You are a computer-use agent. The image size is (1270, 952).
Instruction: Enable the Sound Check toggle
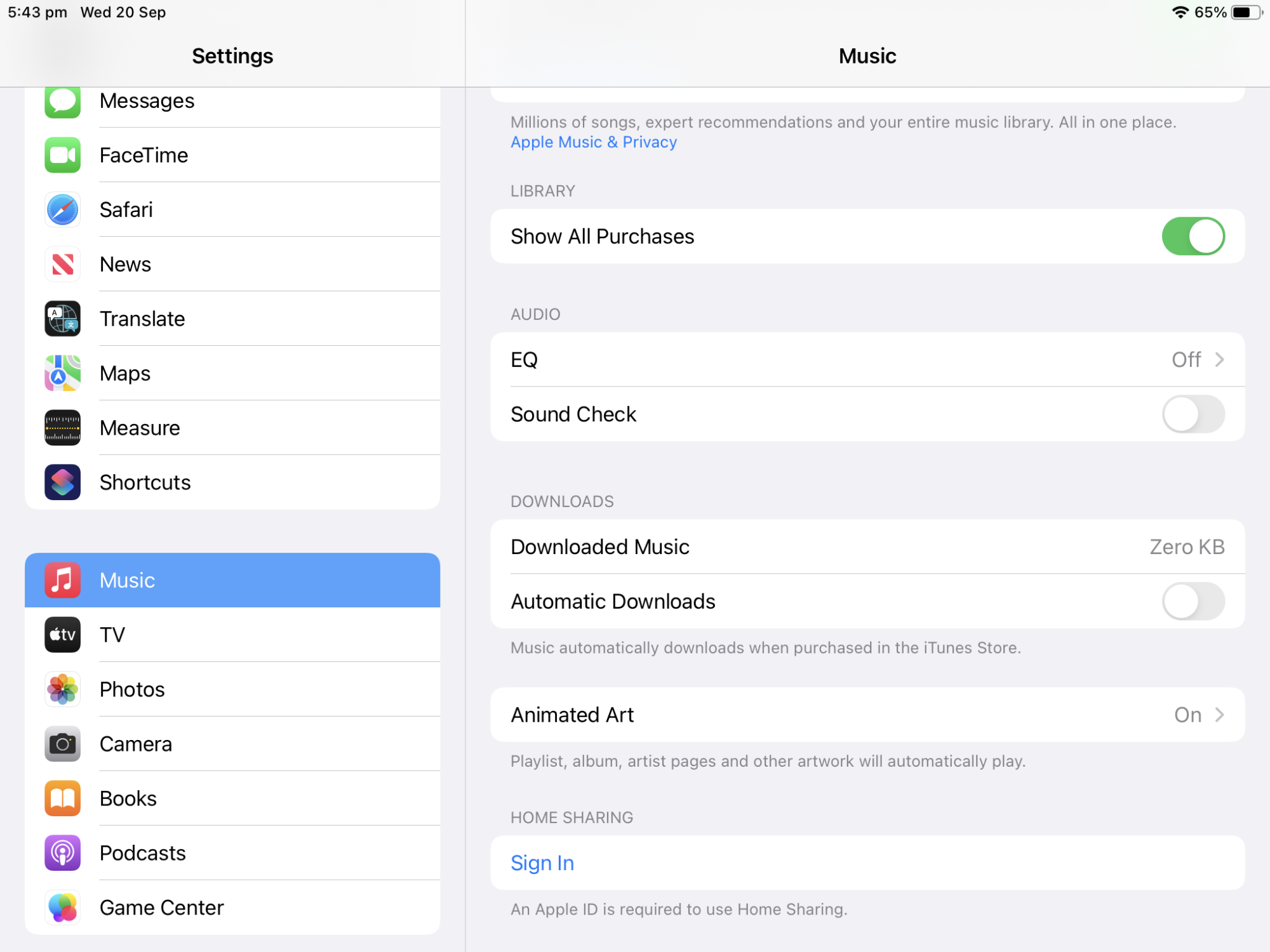1193,414
